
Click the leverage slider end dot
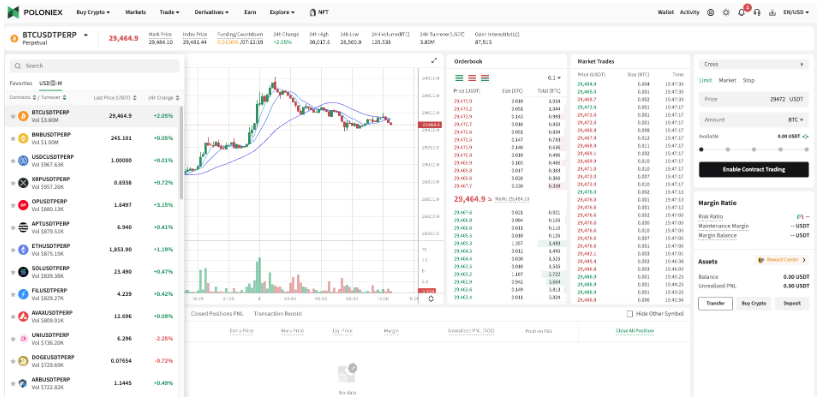pos(807,150)
